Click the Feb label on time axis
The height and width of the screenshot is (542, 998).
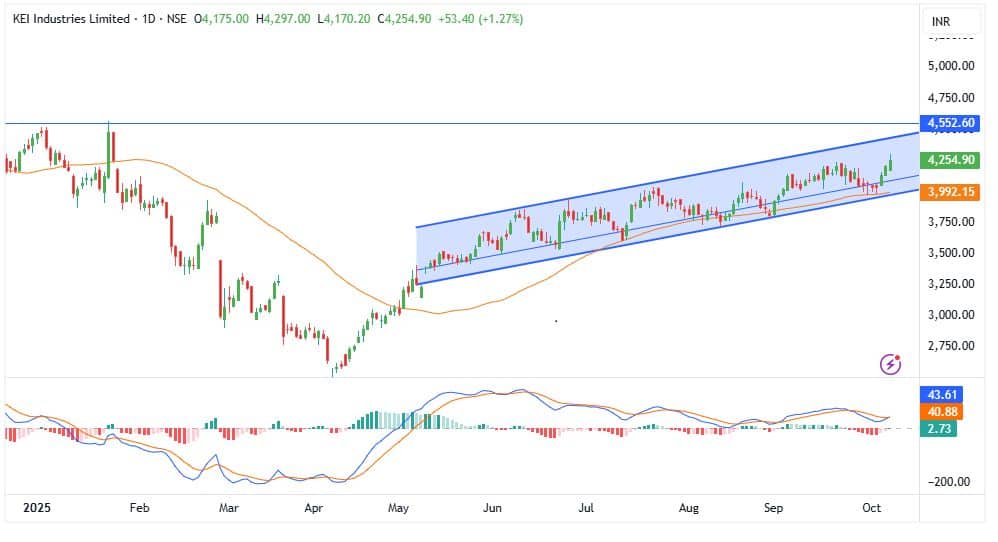[139, 508]
